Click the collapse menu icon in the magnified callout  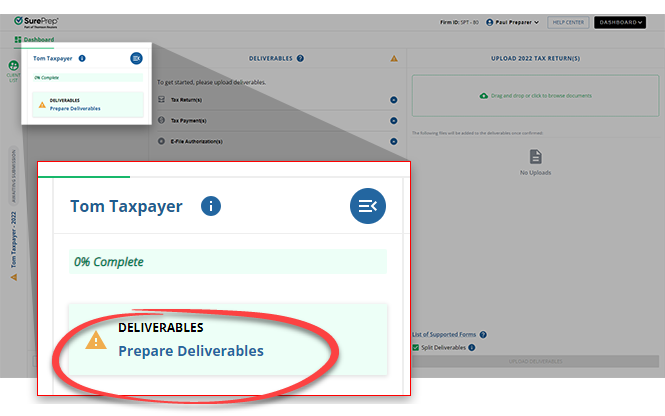coord(368,206)
